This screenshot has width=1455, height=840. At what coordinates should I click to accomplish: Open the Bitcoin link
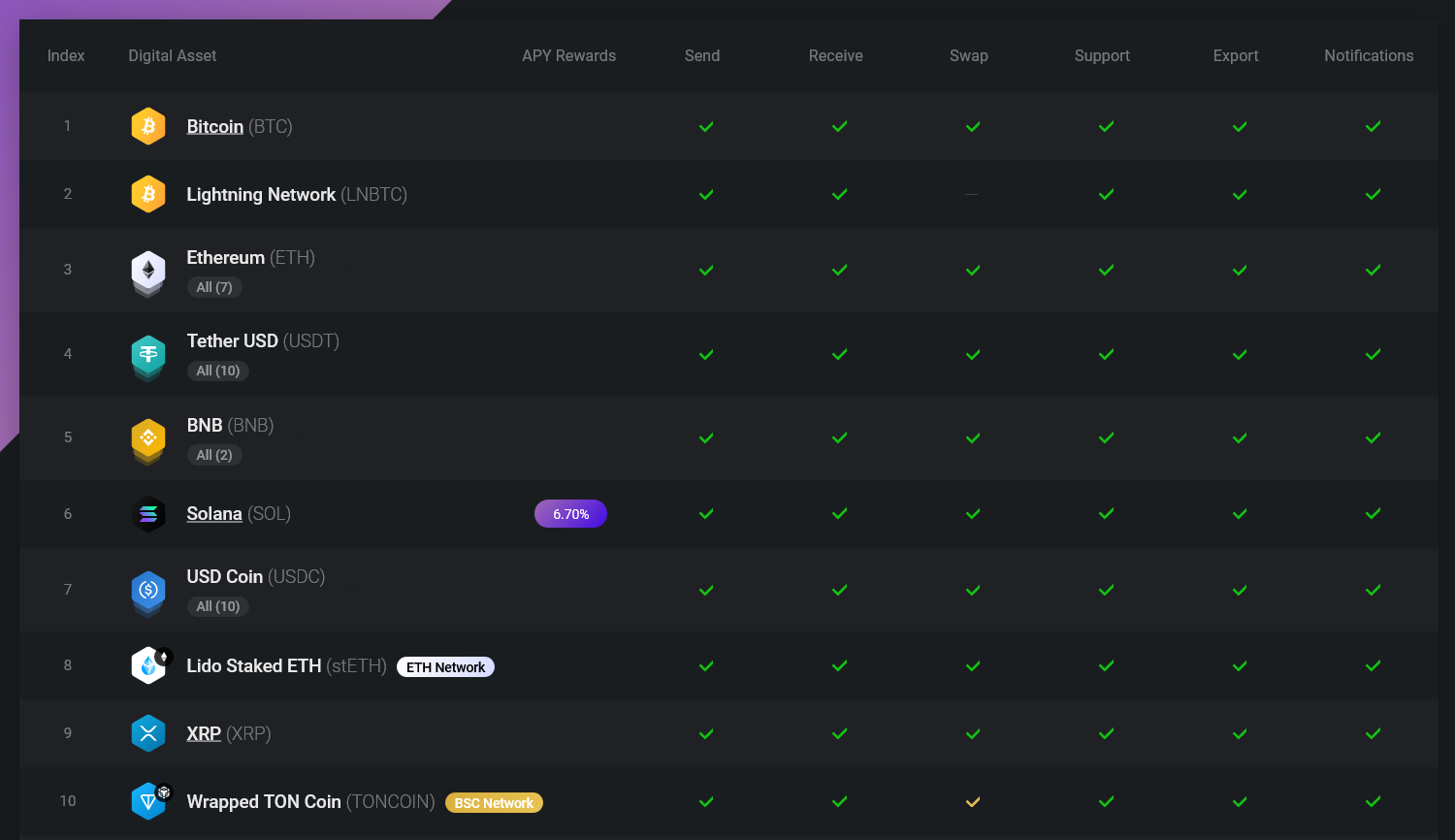pos(215,126)
